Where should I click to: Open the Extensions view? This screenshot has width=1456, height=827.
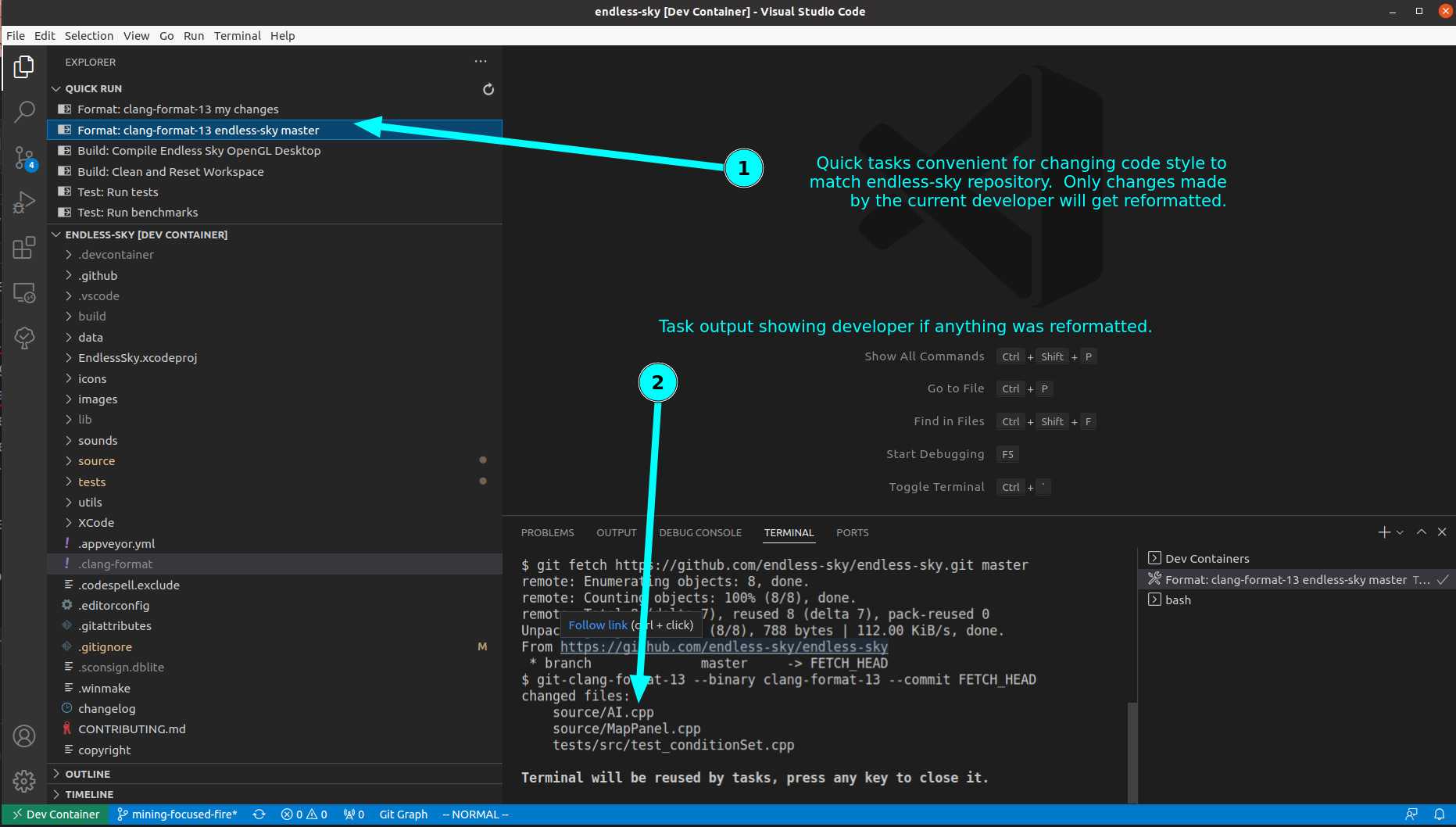tap(24, 248)
